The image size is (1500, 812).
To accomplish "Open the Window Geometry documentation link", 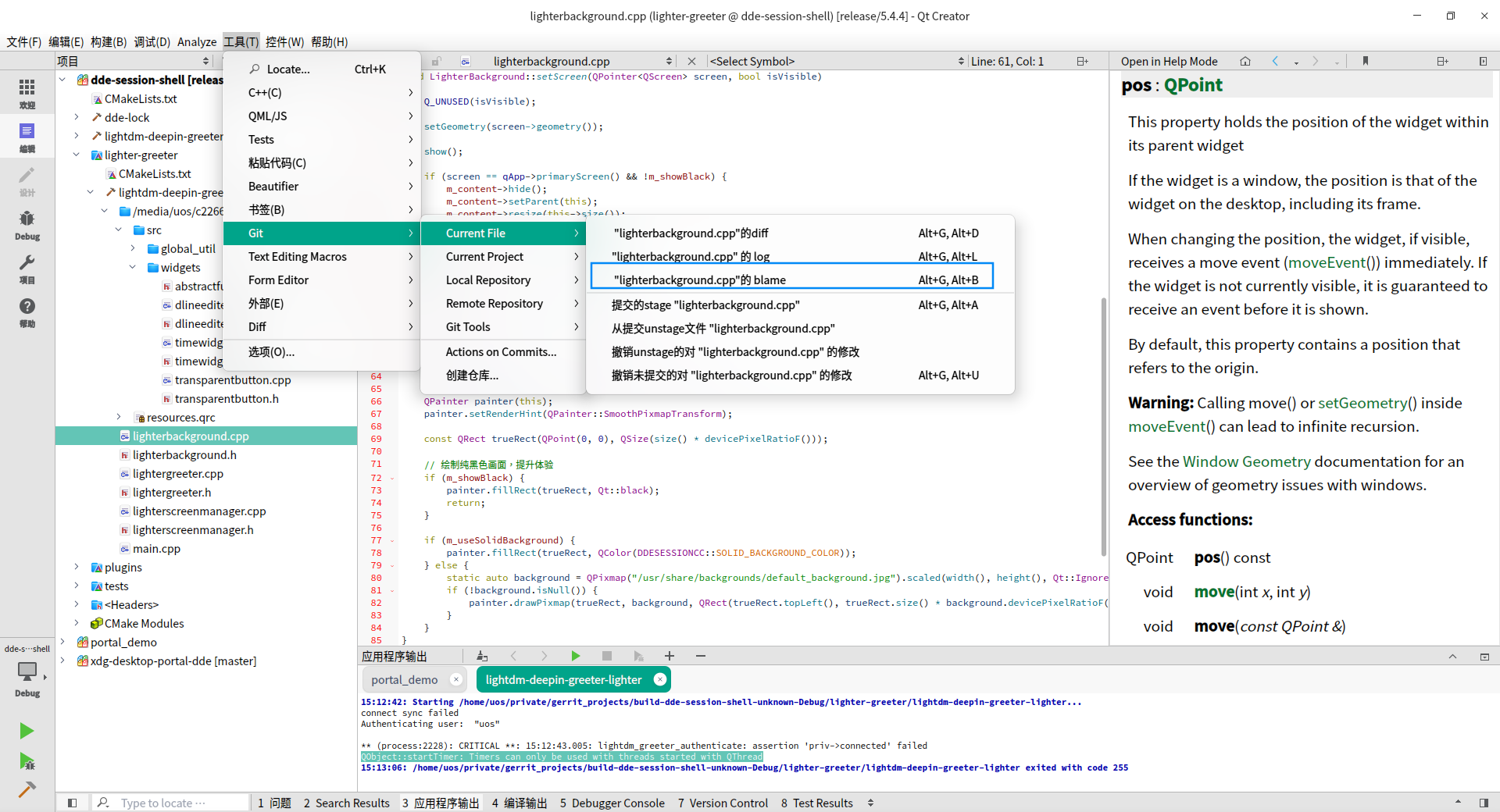I will point(1246,461).
